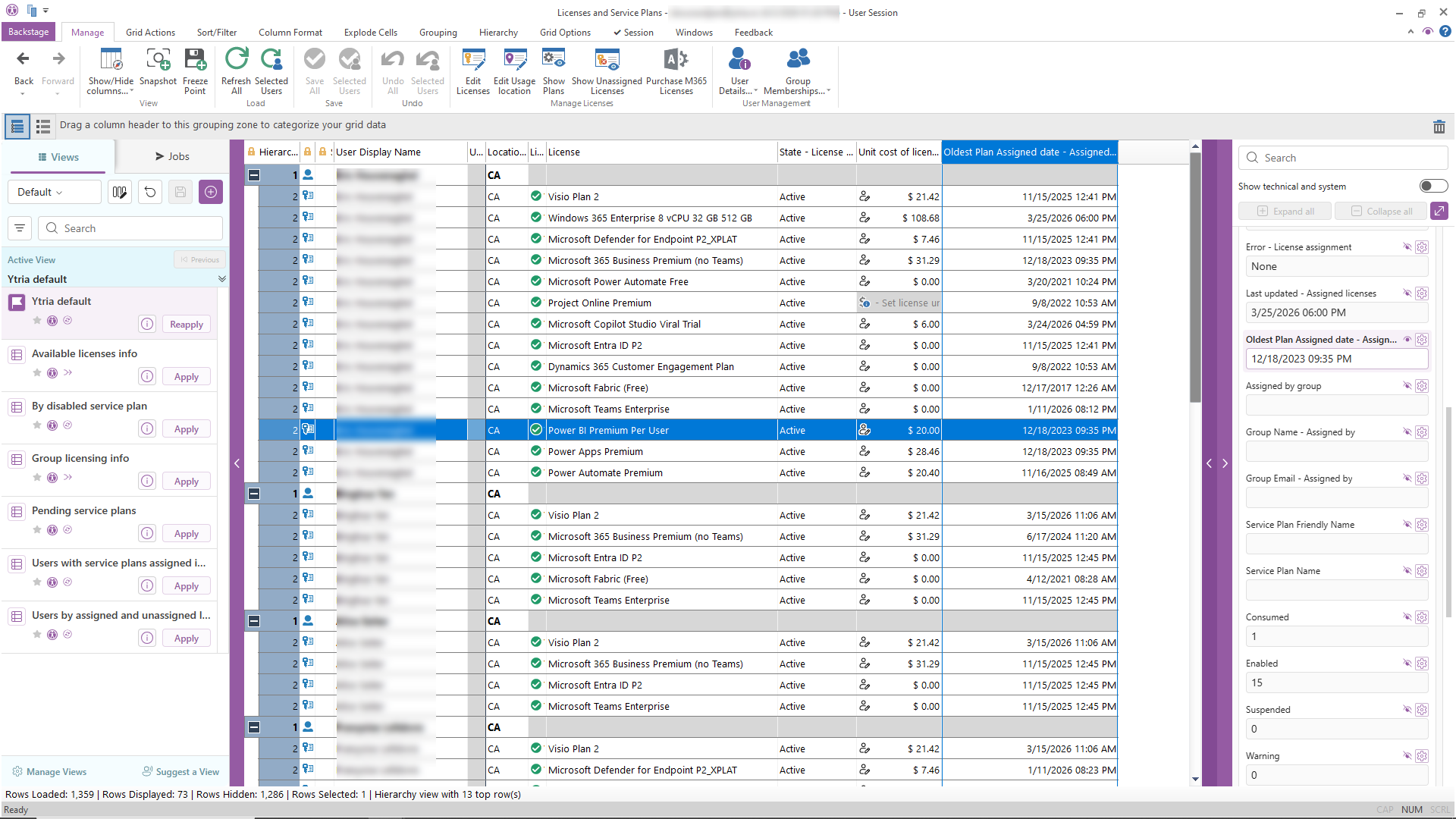This screenshot has width=1456, height=819.
Task: Open the Grid Actions ribbon tab
Action: [x=150, y=33]
